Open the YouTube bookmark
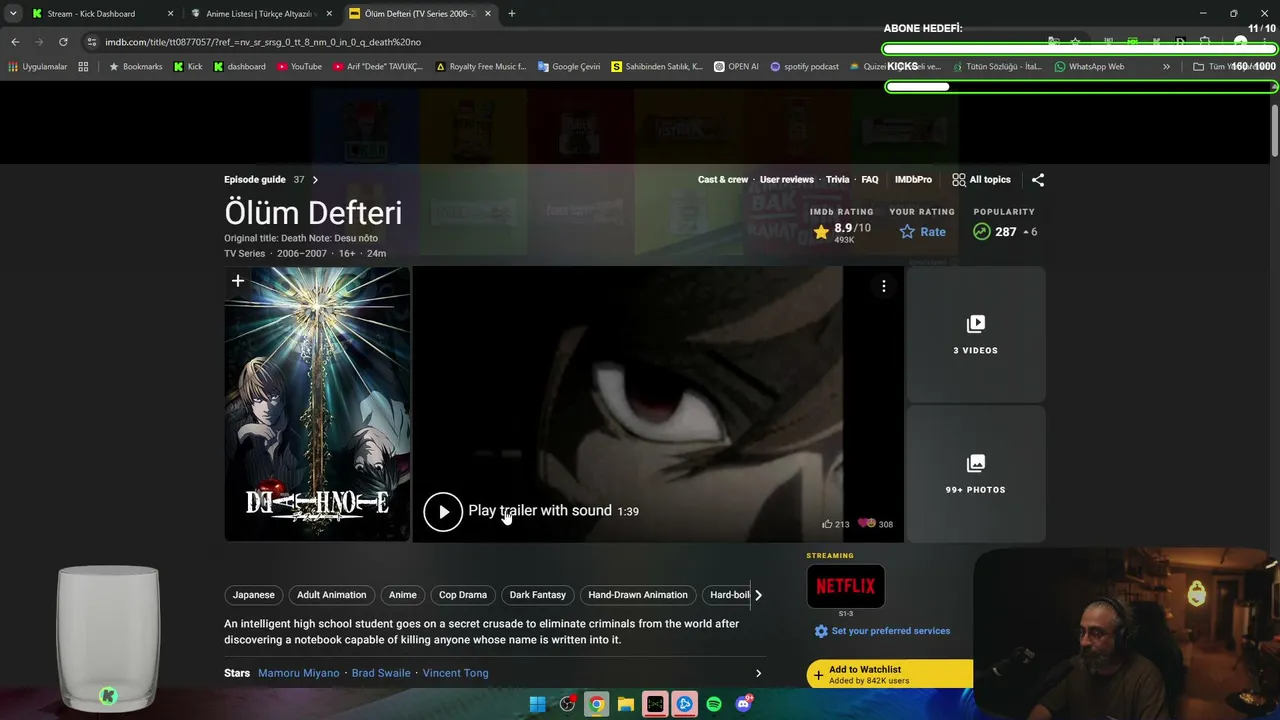 coord(300,67)
